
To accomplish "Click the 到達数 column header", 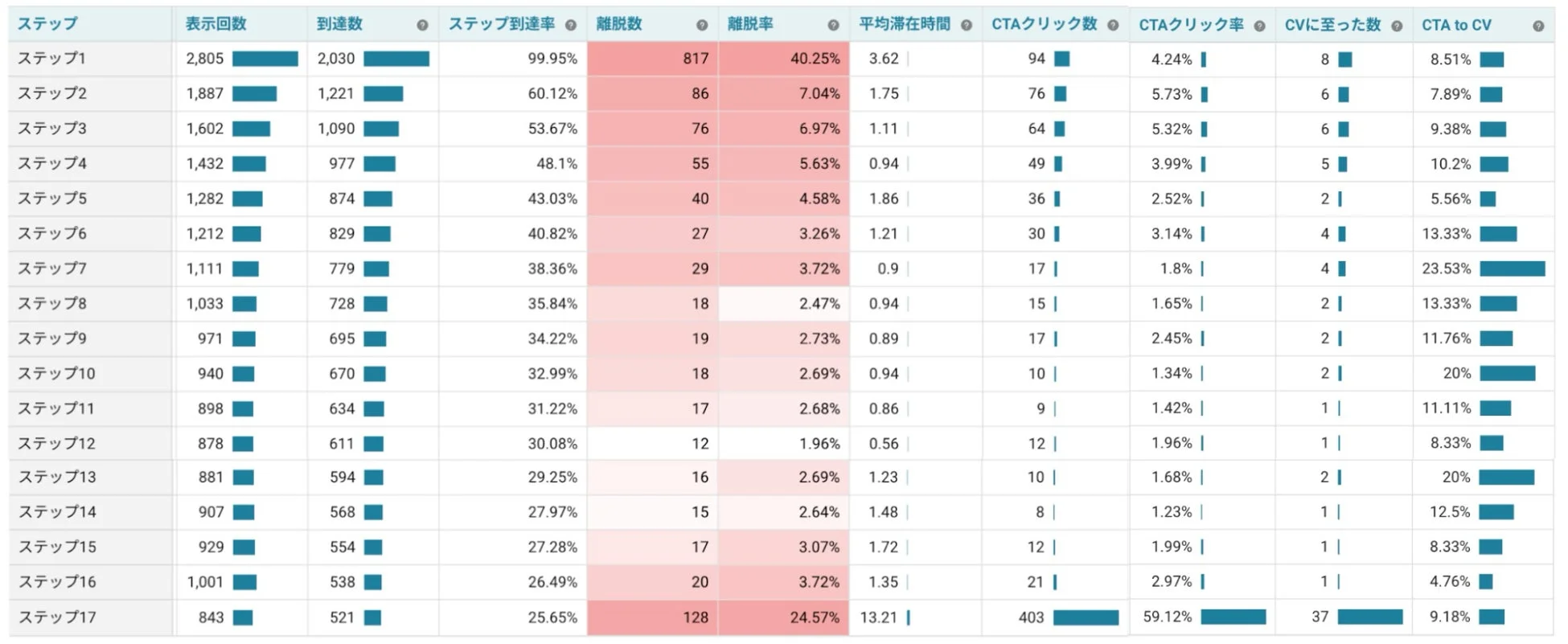I will coord(338,24).
